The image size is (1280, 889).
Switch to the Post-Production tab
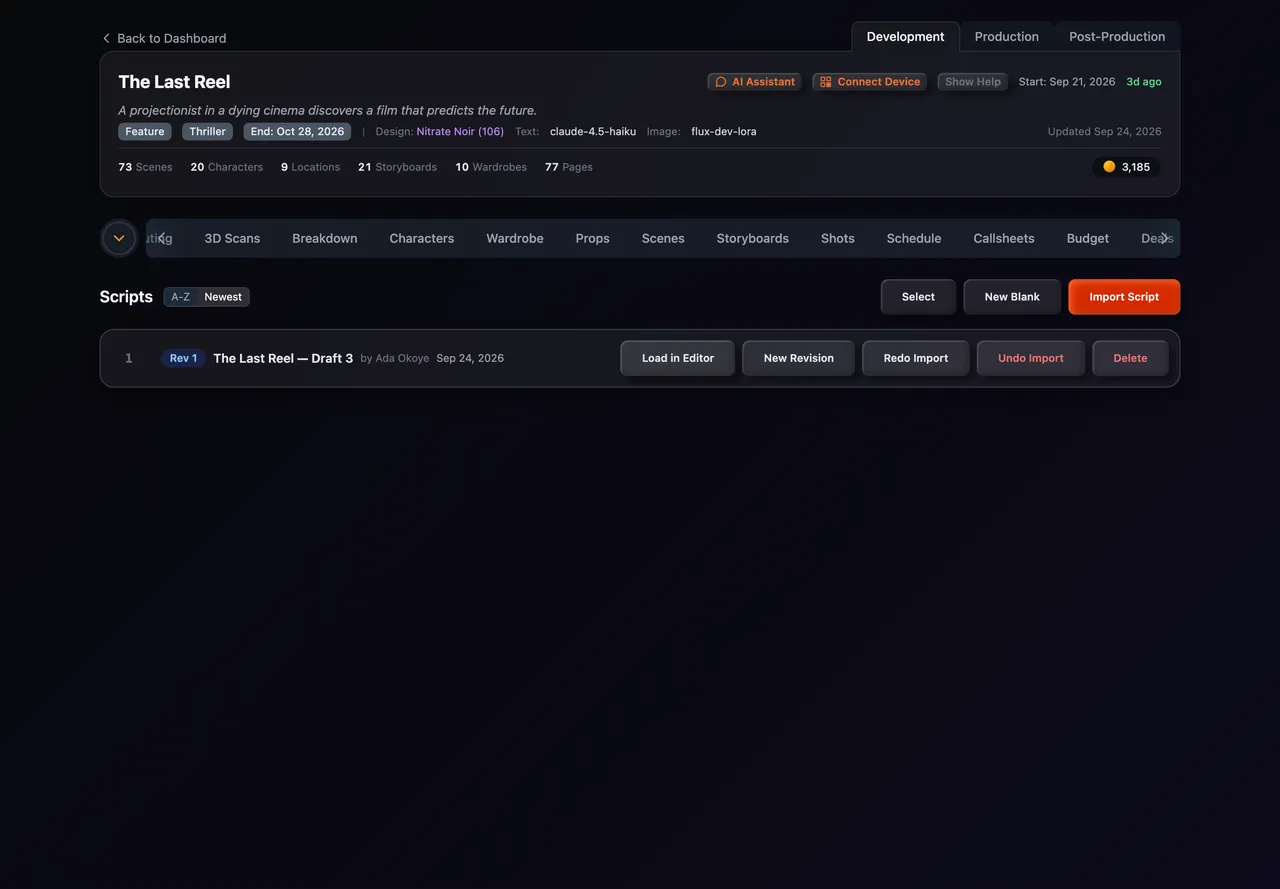(1117, 37)
